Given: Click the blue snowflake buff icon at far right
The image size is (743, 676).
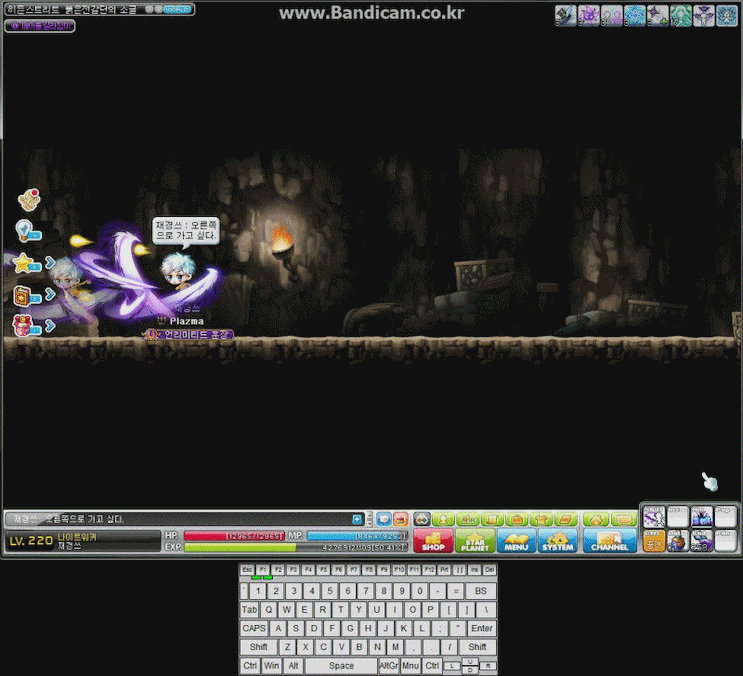Looking at the screenshot, I should [x=726, y=16].
